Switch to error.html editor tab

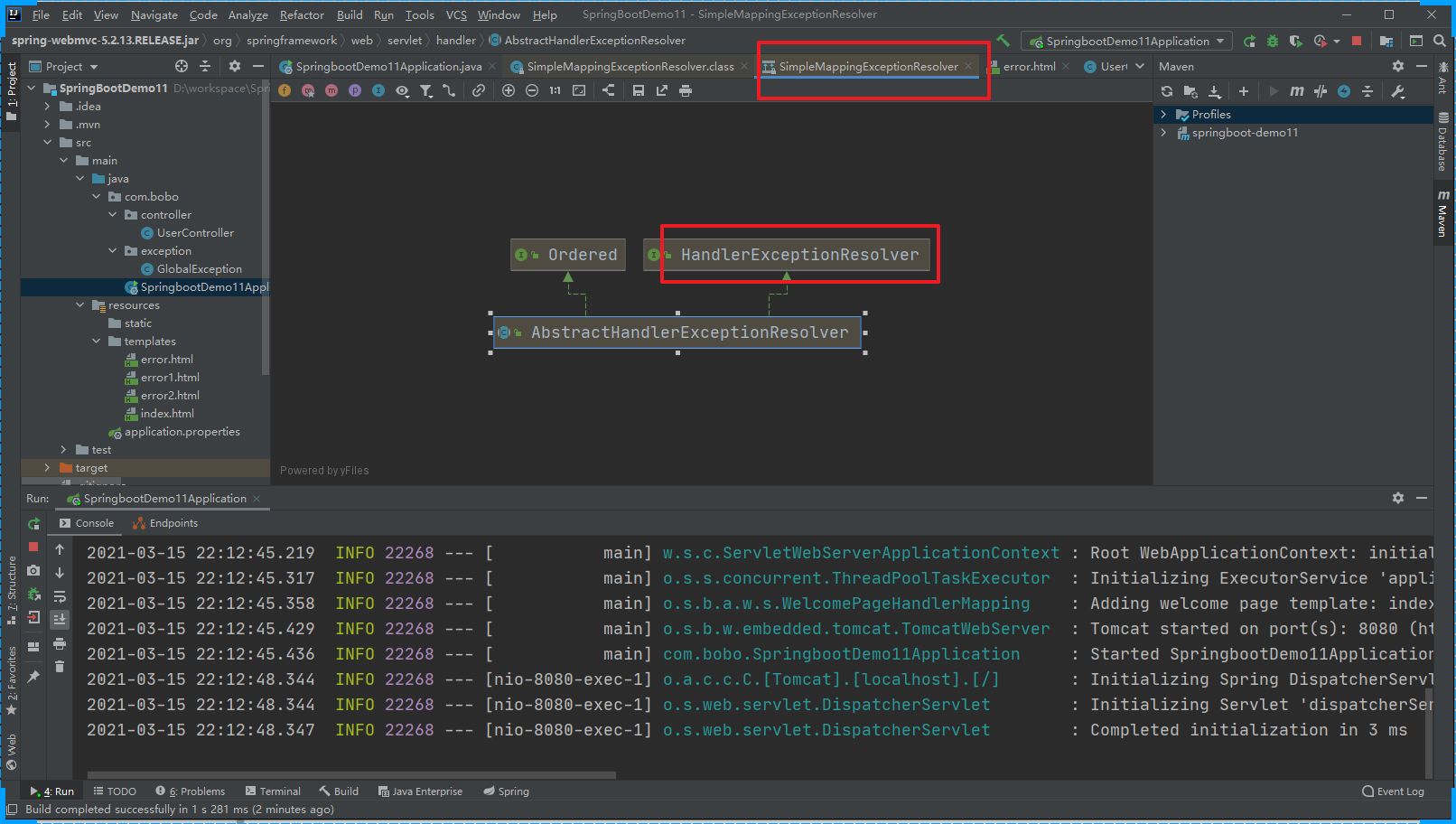[1029, 67]
